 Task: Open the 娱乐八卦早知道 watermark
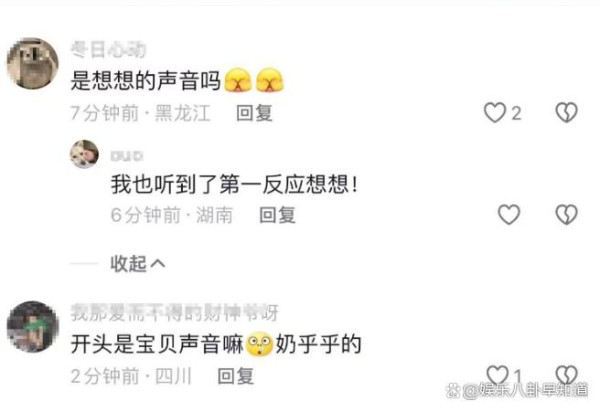[517, 390]
